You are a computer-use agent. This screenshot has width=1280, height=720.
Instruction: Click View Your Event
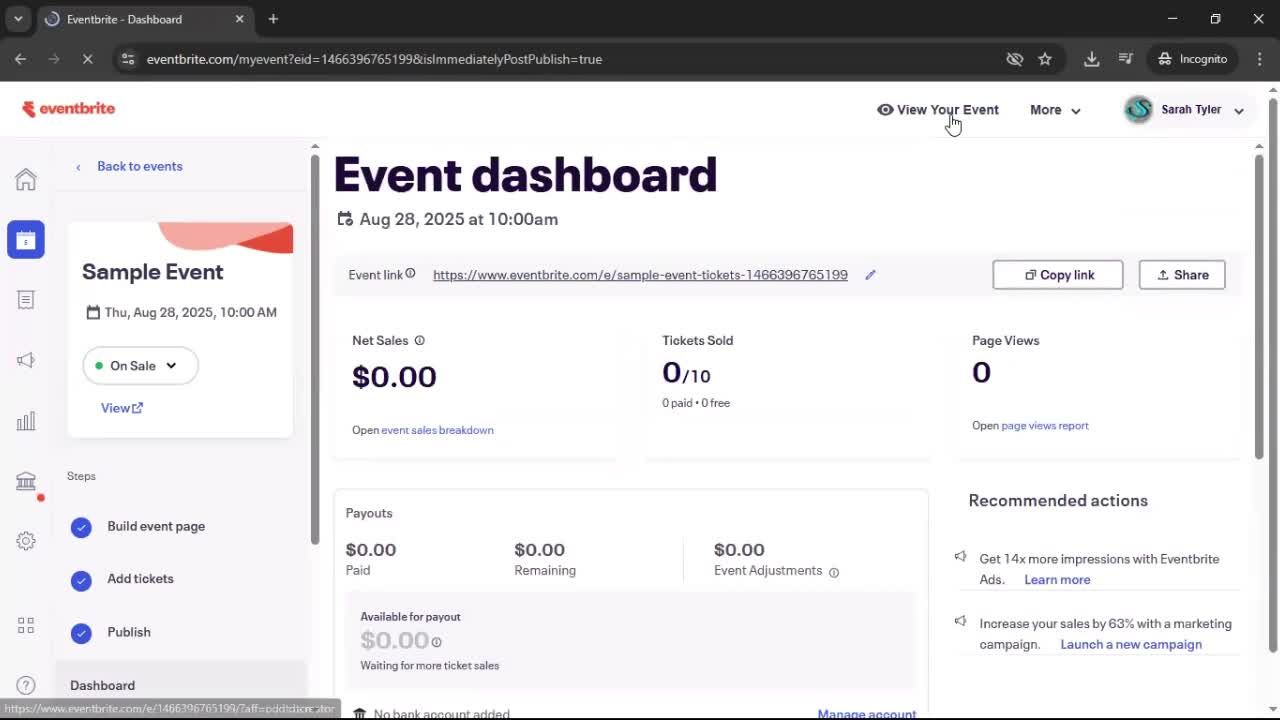click(937, 110)
